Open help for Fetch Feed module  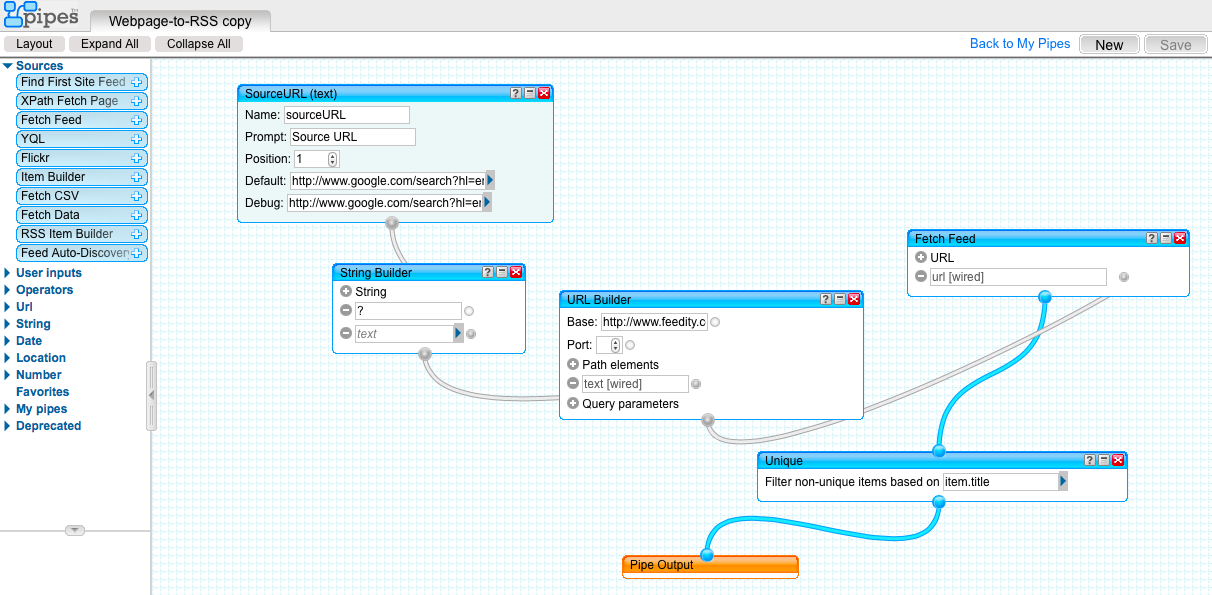(x=1152, y=238)
